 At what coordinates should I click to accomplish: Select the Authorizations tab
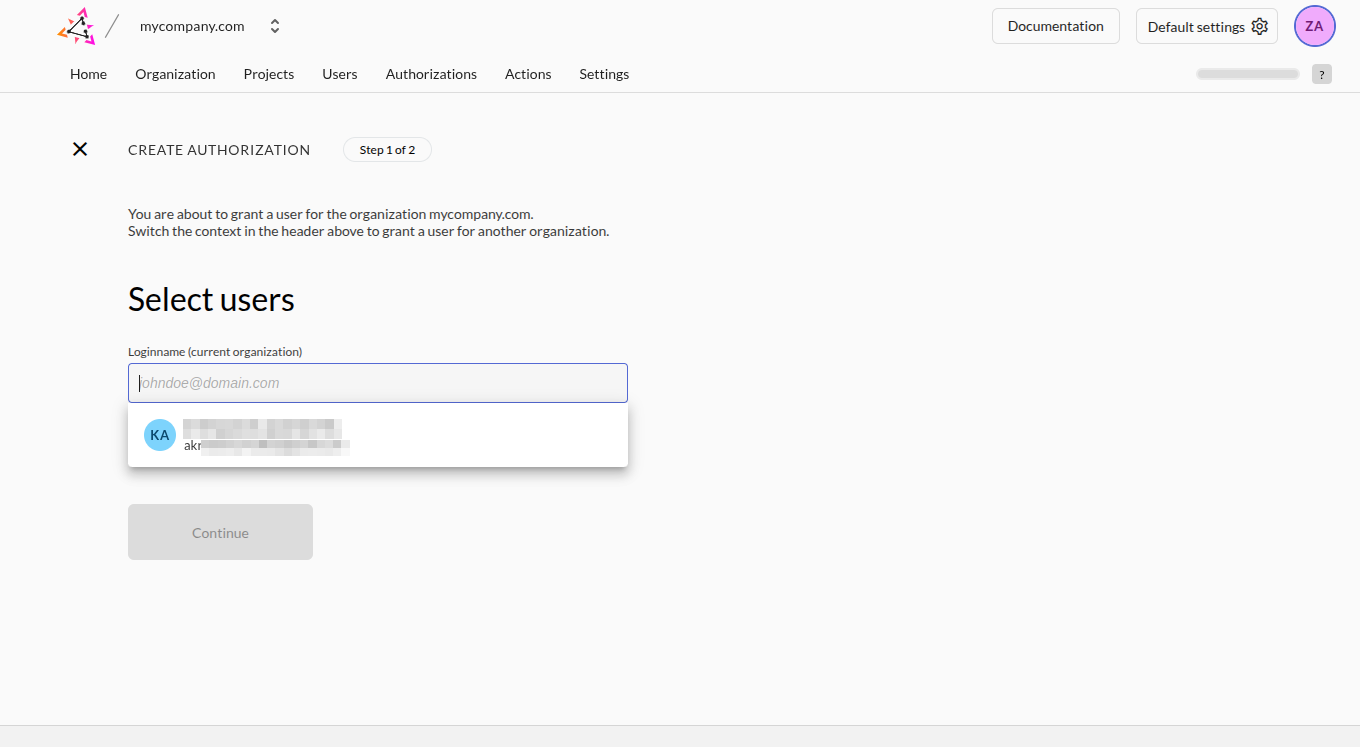[431, 74]
